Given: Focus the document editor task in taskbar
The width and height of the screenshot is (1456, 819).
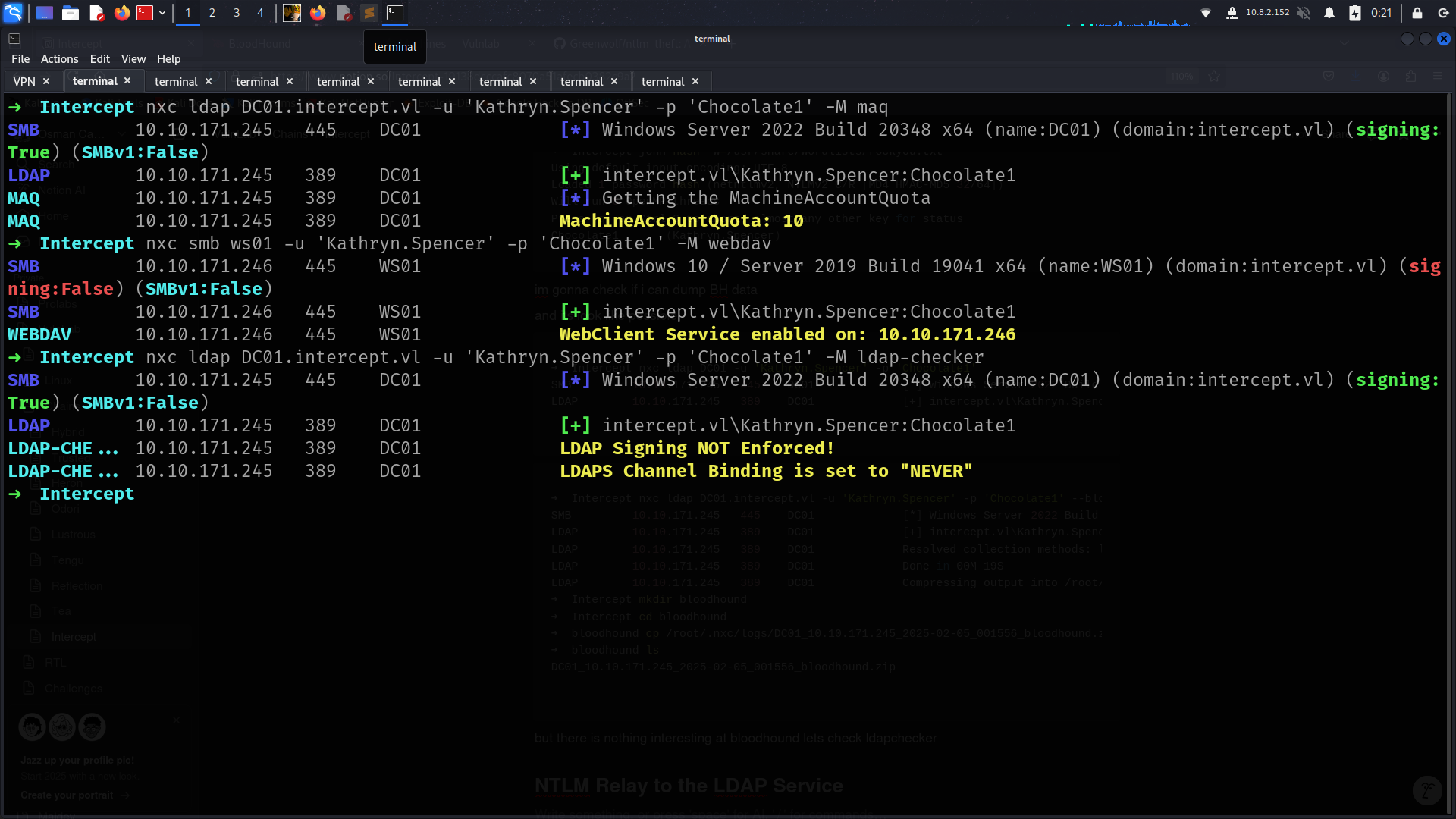Looking at the screenshot, I should coord(344,13).
